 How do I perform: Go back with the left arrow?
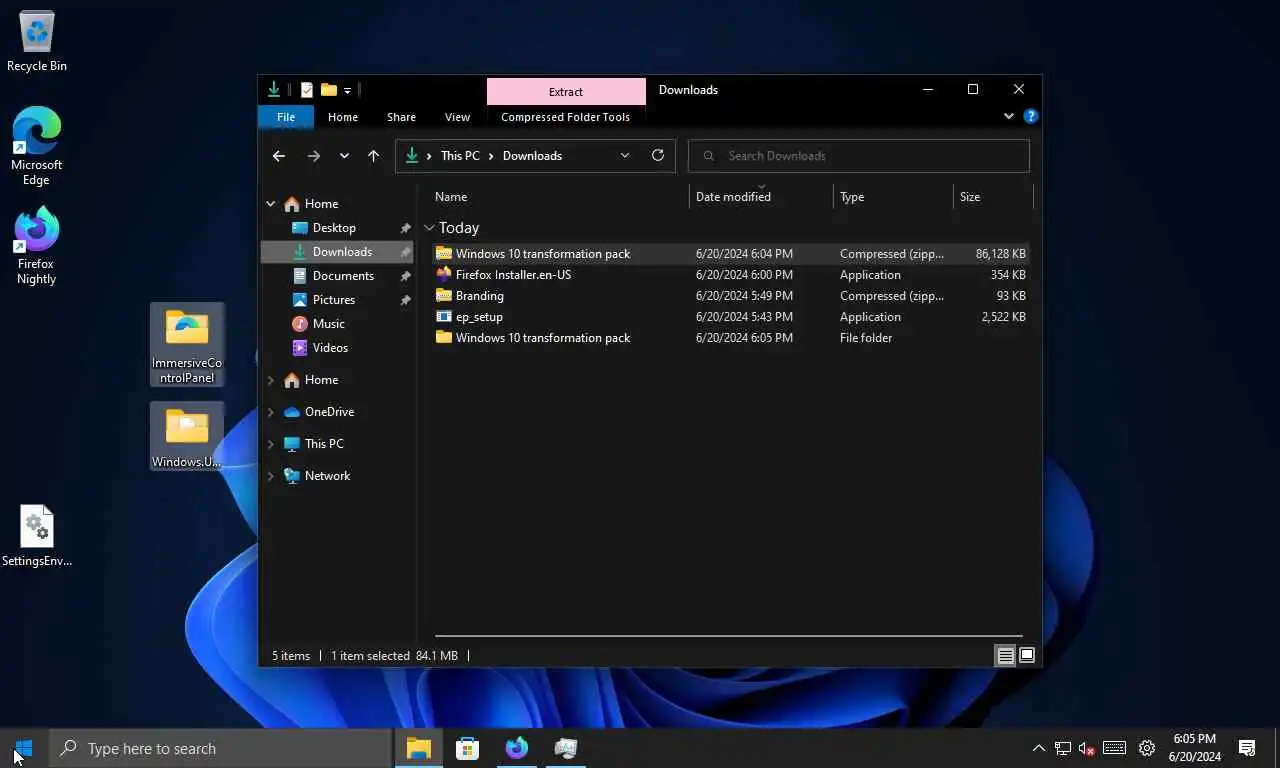279,156
